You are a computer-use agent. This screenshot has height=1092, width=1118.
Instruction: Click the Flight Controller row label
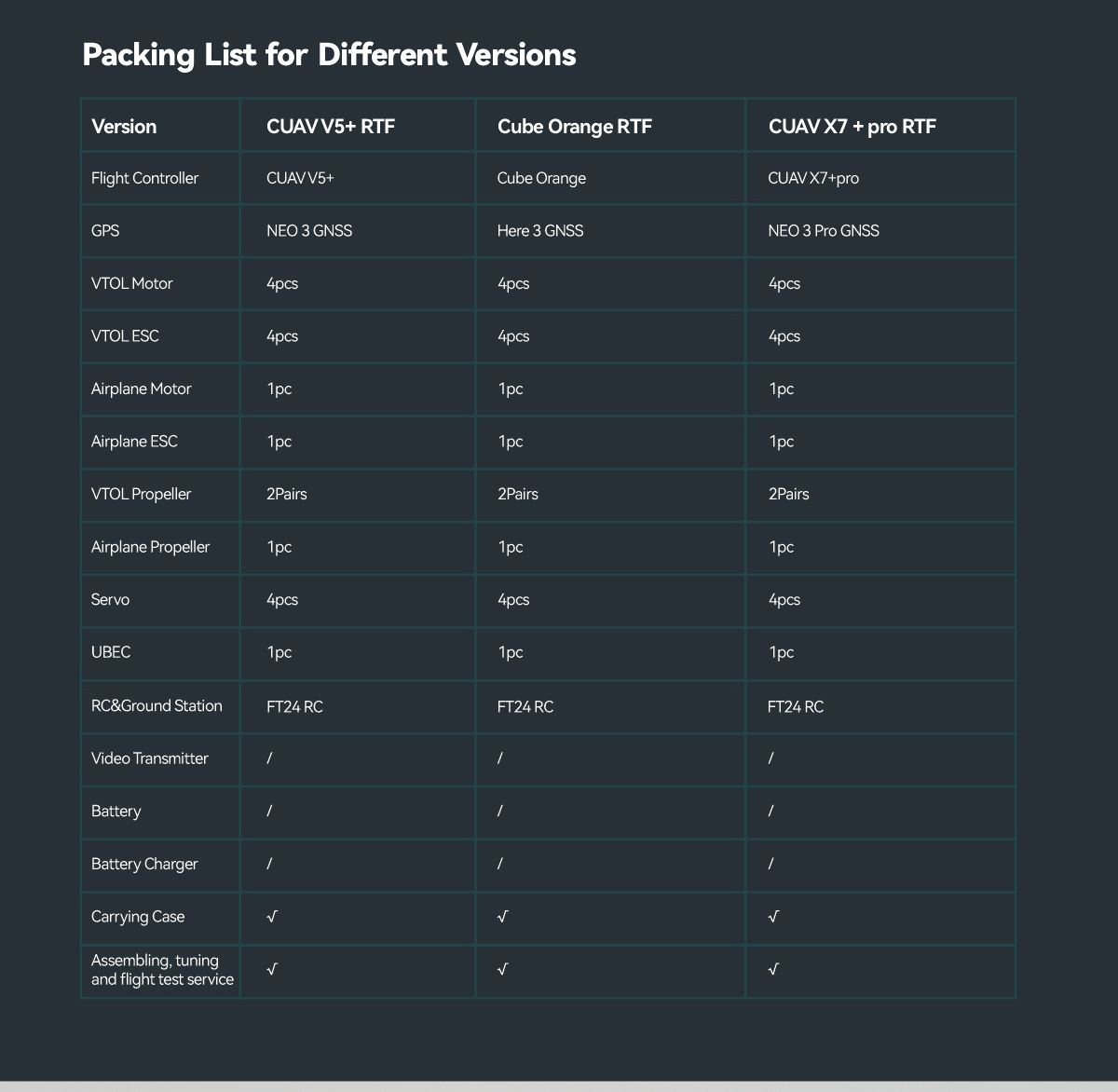pos(144,178)
